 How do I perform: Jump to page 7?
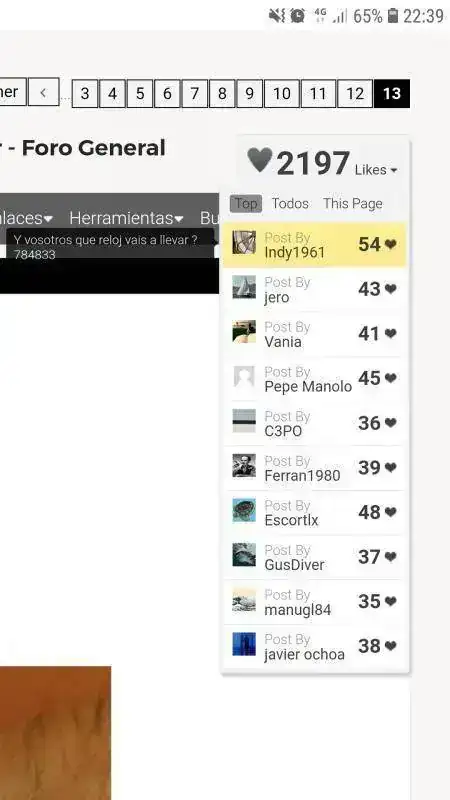click(x=194, y=94)
